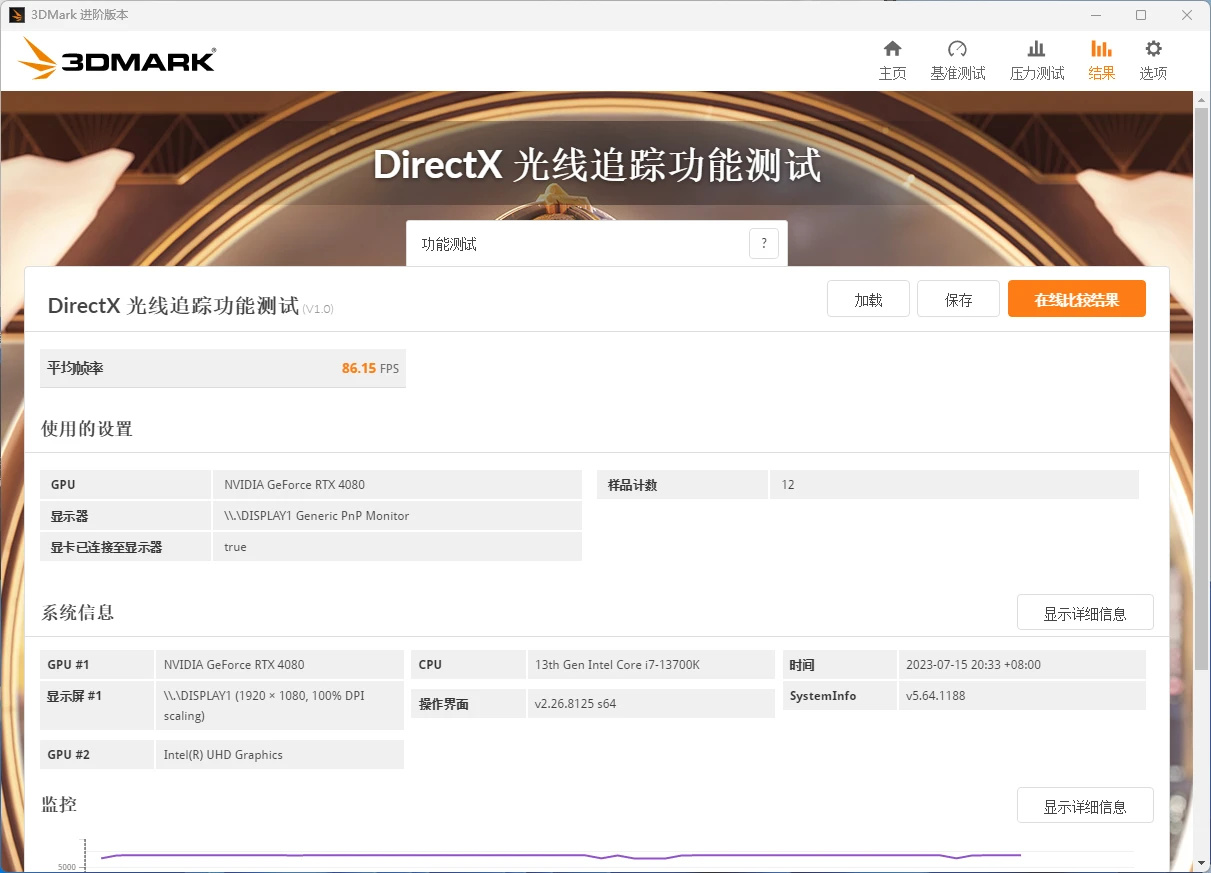Click the DirectX 光线追踪功能测试 banner heading
Viewport: 1211px width, 873px height.
coord(597,165)
